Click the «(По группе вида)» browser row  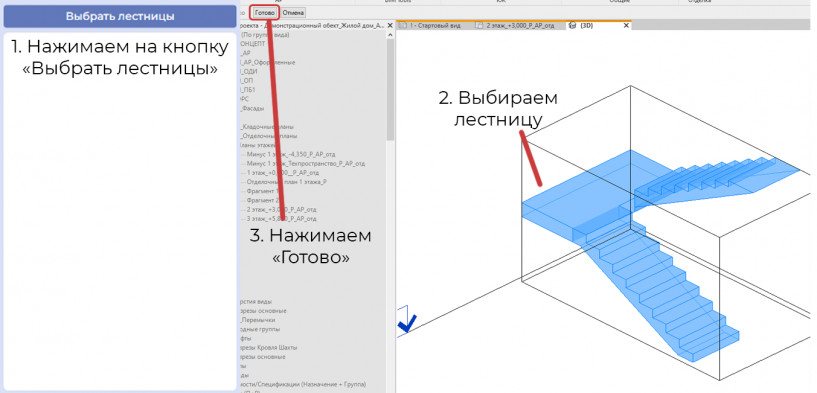click(264, 34)
